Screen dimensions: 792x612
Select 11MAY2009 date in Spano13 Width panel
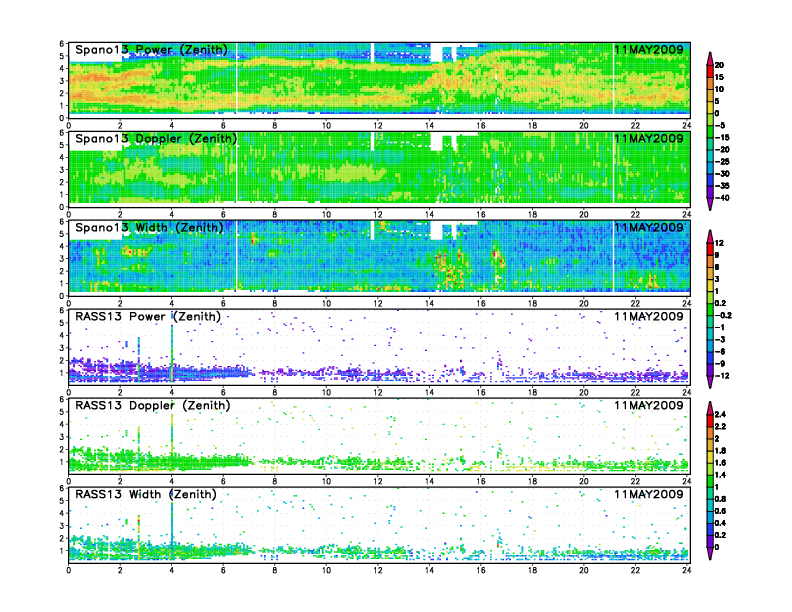[649, 227]
